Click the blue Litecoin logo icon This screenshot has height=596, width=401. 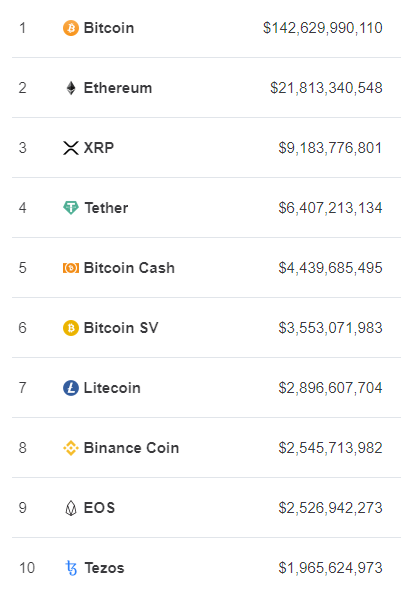pyautogui.click(x=71, y=388)
